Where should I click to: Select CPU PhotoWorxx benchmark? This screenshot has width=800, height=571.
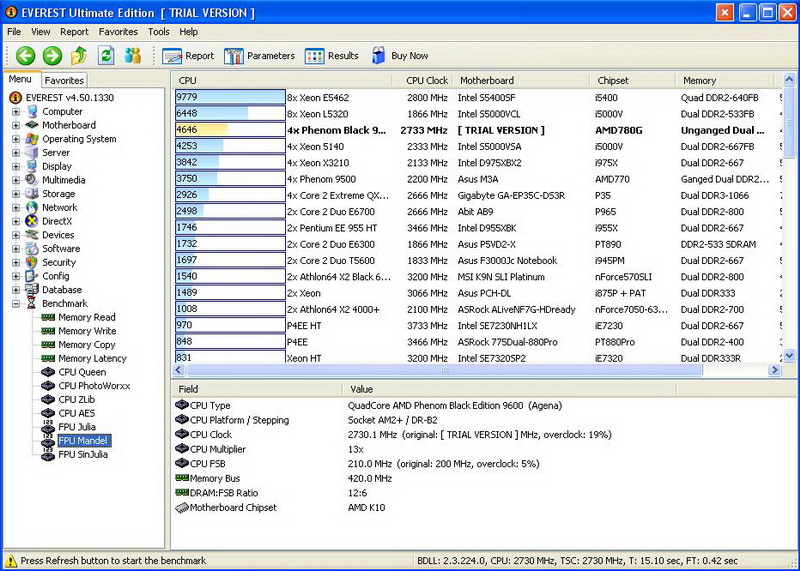[x=94, y=386]
